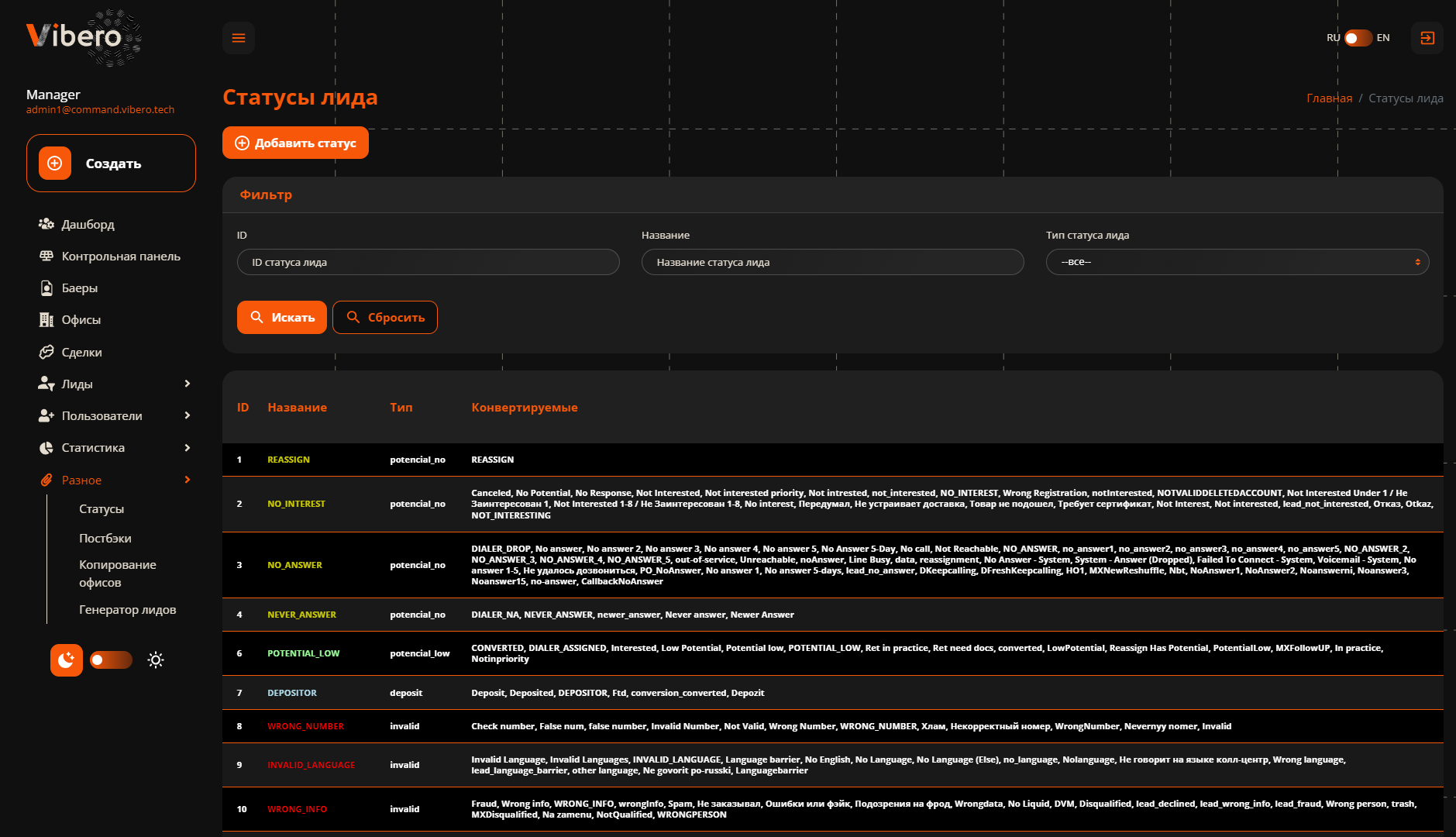Select Постбэки submenu item
1456x837 pixels.
tap(105, 538)
